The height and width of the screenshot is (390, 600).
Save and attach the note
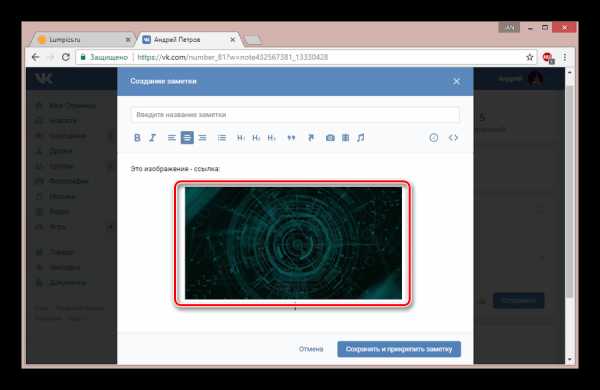pos(399,349)
